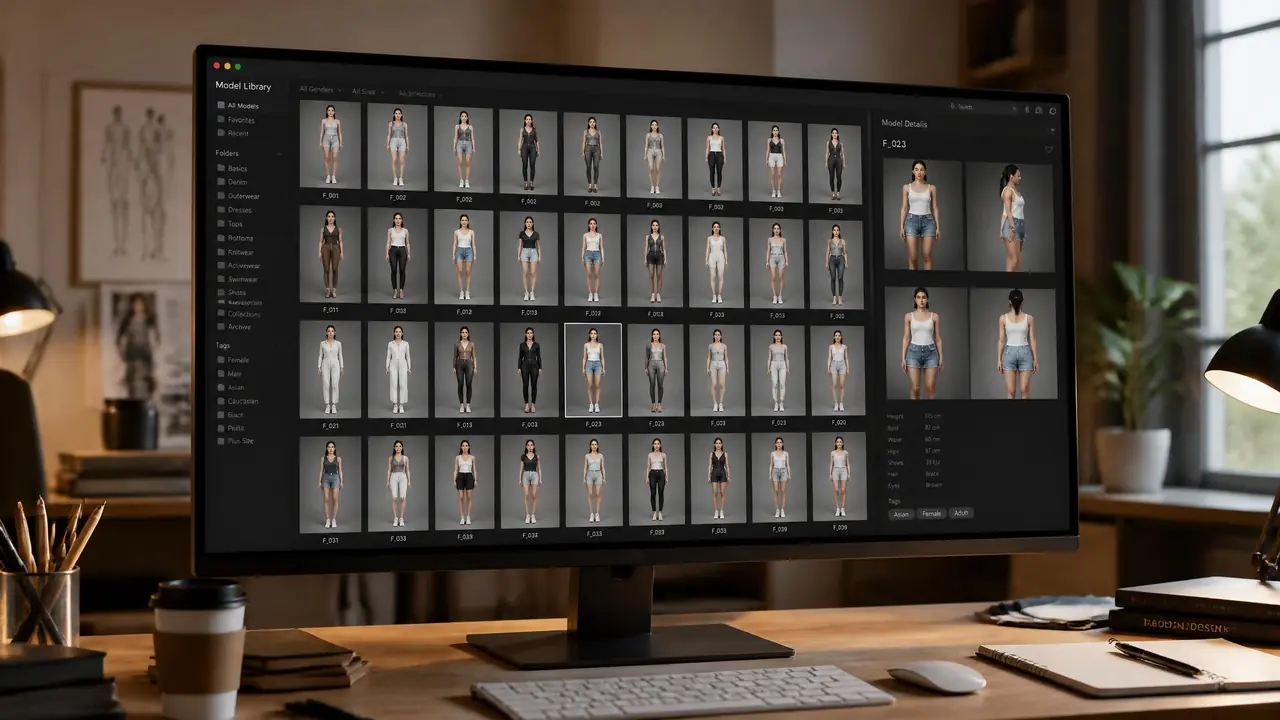Select All Models in the sidebar
The height and width of the screenshot is (720, 1280).
[x=238, y=106]
